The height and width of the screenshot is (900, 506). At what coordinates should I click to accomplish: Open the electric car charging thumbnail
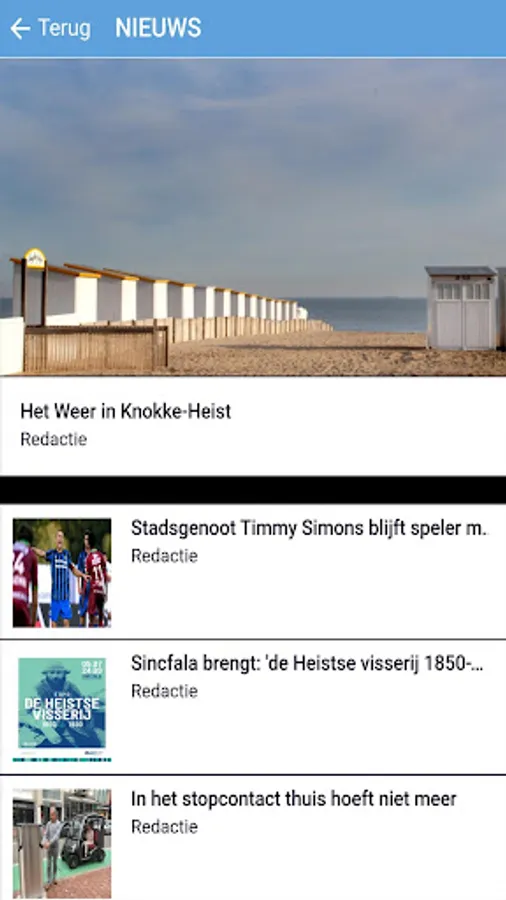point(62,843)
